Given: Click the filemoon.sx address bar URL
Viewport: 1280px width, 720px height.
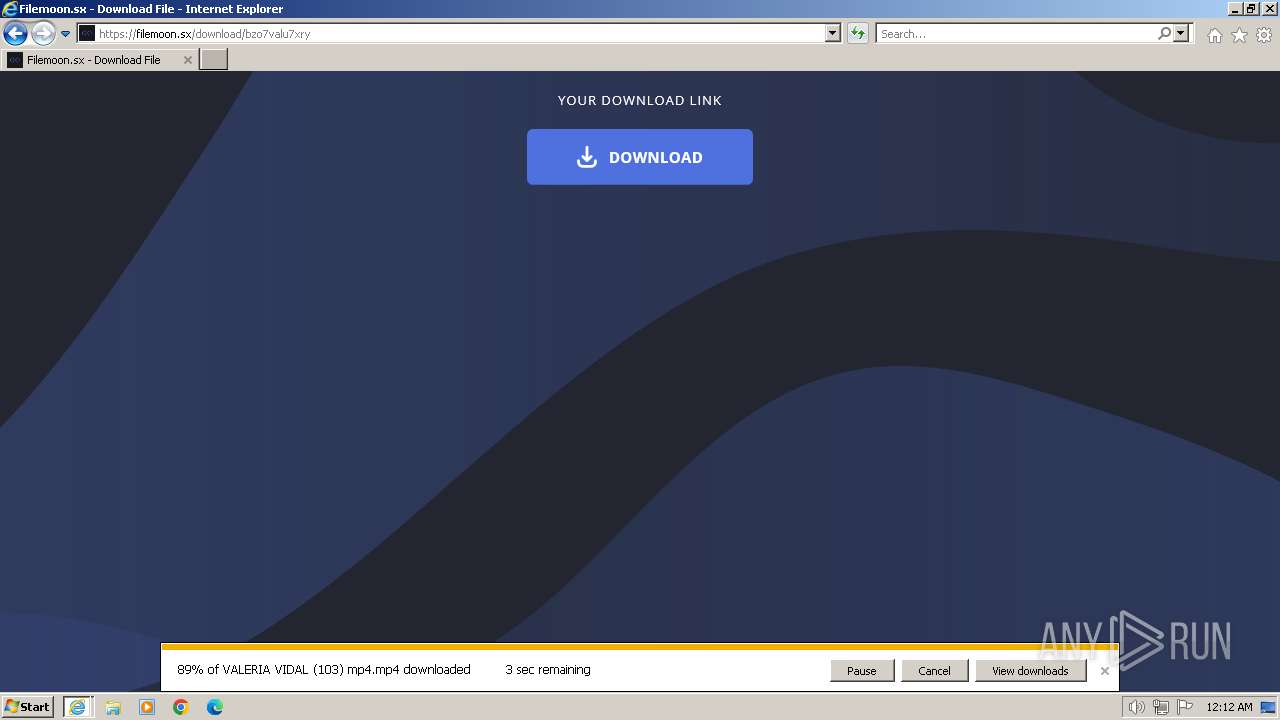Looking at the screenshot, I should pos(204,34).
